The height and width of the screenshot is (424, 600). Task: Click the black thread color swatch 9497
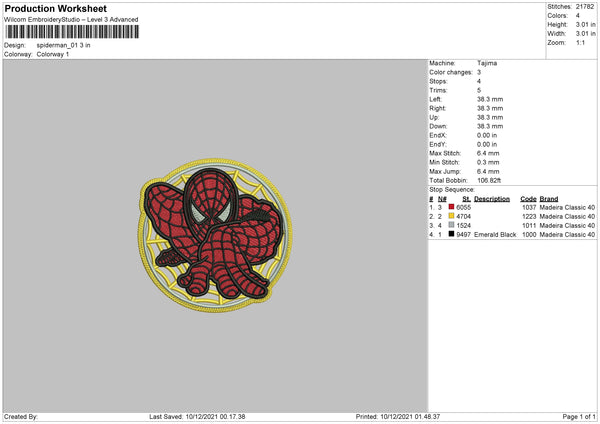pos(452,234)
